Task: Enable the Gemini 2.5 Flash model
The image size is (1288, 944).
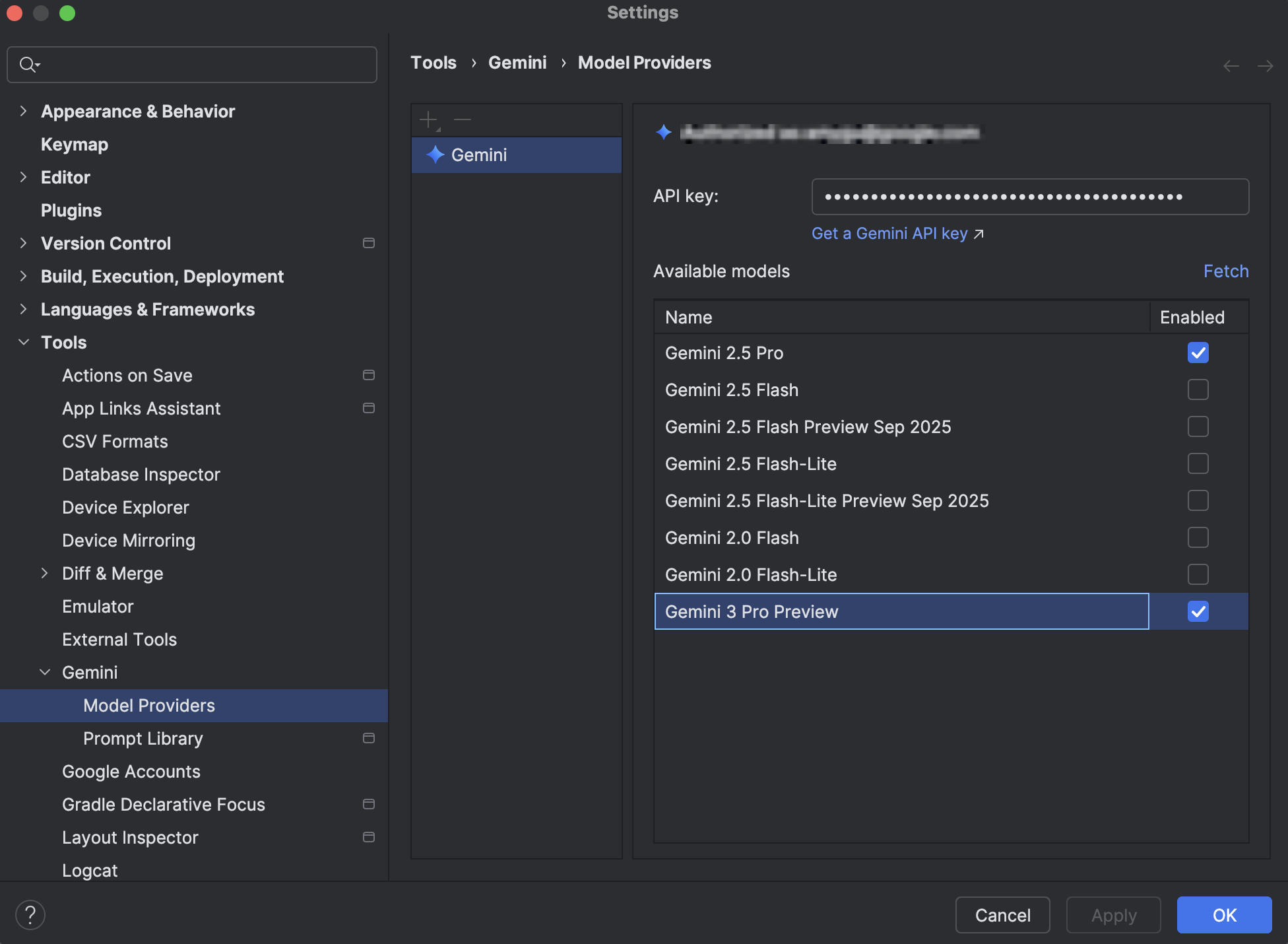Action: pos(1198,389)
